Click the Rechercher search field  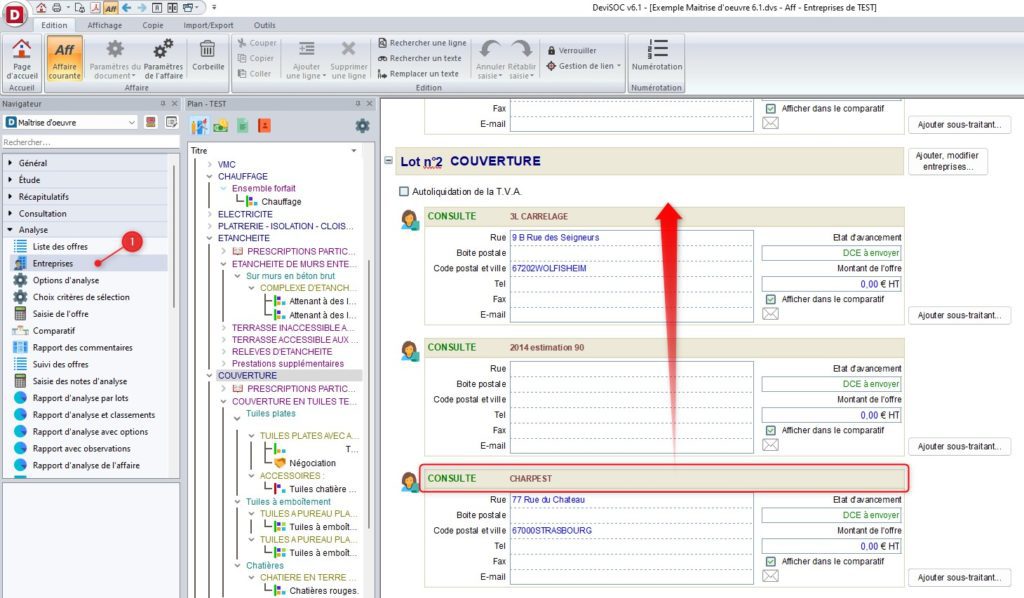point(91,142)
